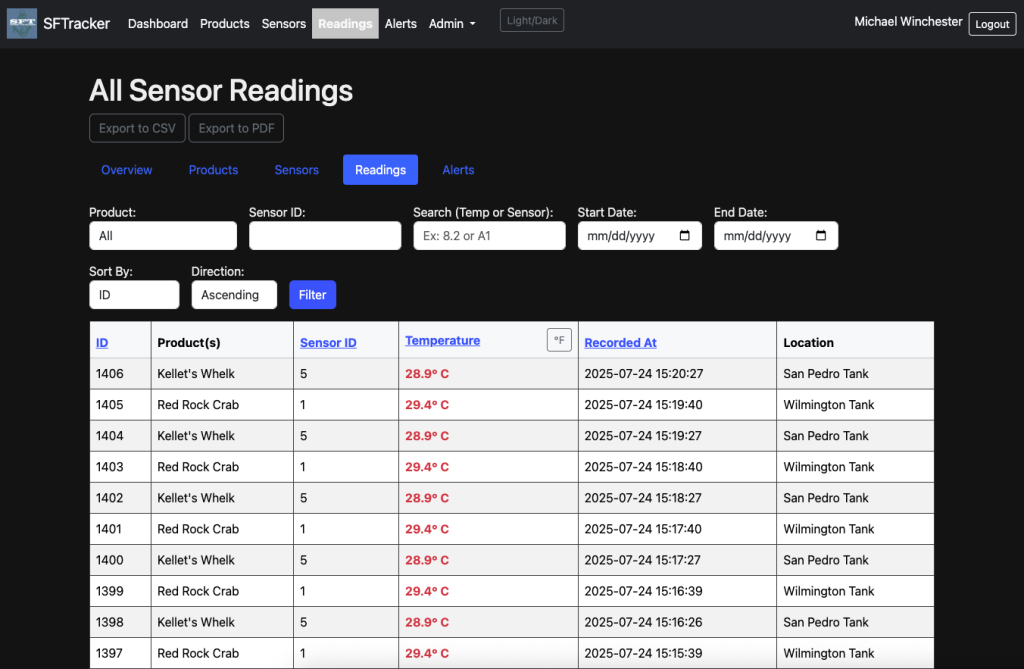The width and height of the screenshot is (1024, 669).
Task: Click timestamp 2025-07-24 15:17:27
Action: 643,560
